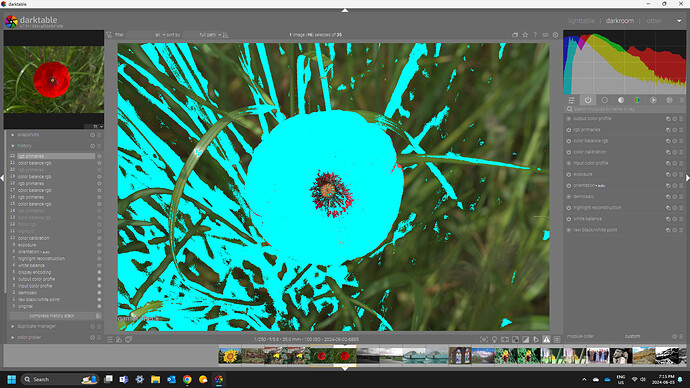Select the sunflower thumbnail in filmstrip
Image resolution: width=690 pixels, height=388 pixels.
point(230,355)
